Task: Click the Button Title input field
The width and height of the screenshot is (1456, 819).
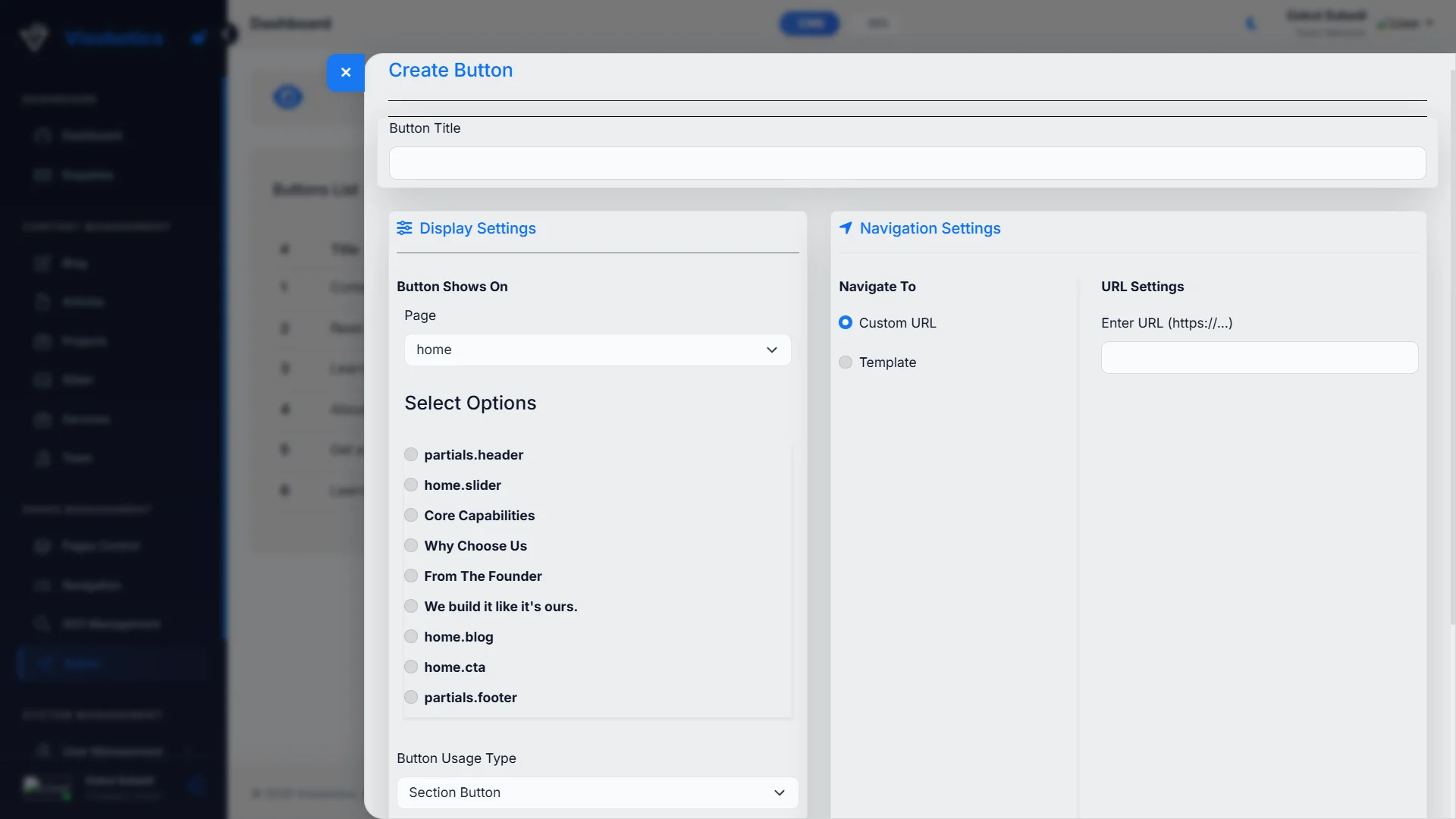Action: (907, 163)
